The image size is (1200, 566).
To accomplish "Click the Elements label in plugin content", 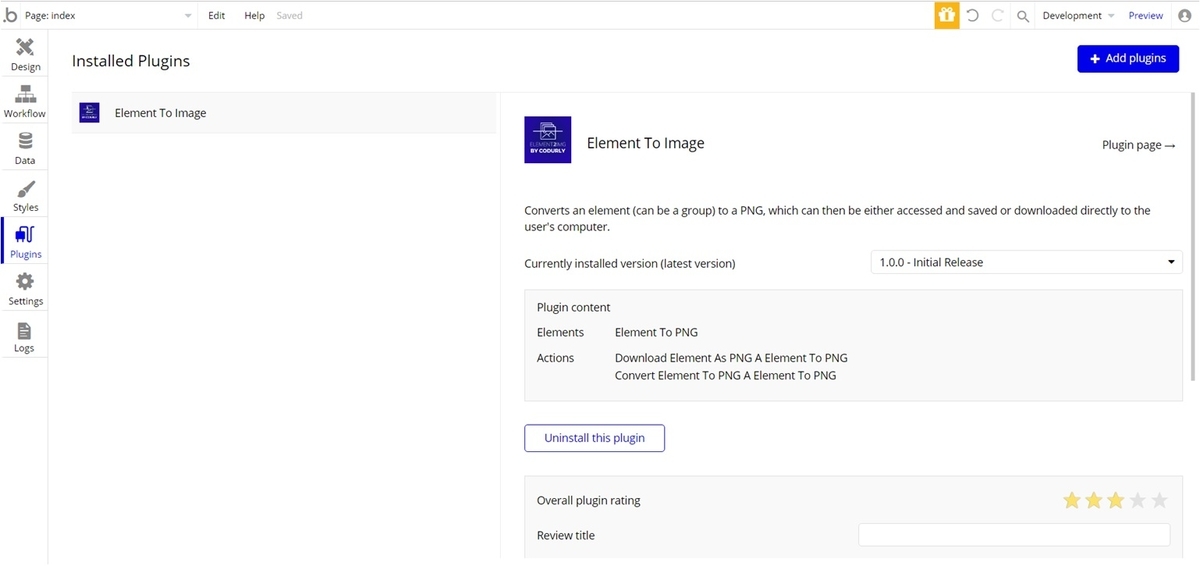I will [560, 332].
